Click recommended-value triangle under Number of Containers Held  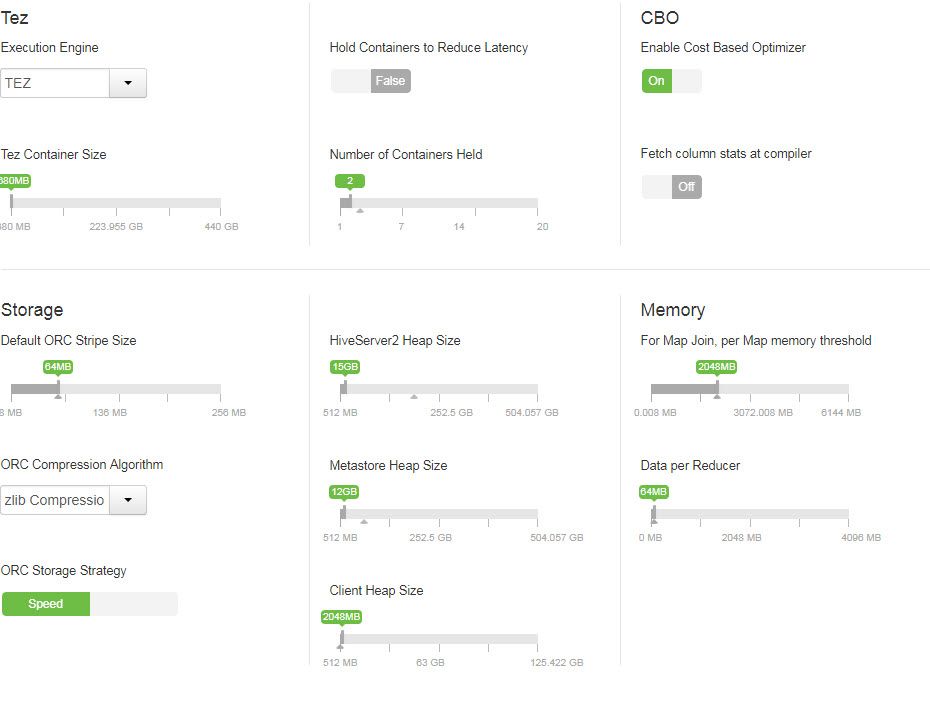(x=360, y=210)
